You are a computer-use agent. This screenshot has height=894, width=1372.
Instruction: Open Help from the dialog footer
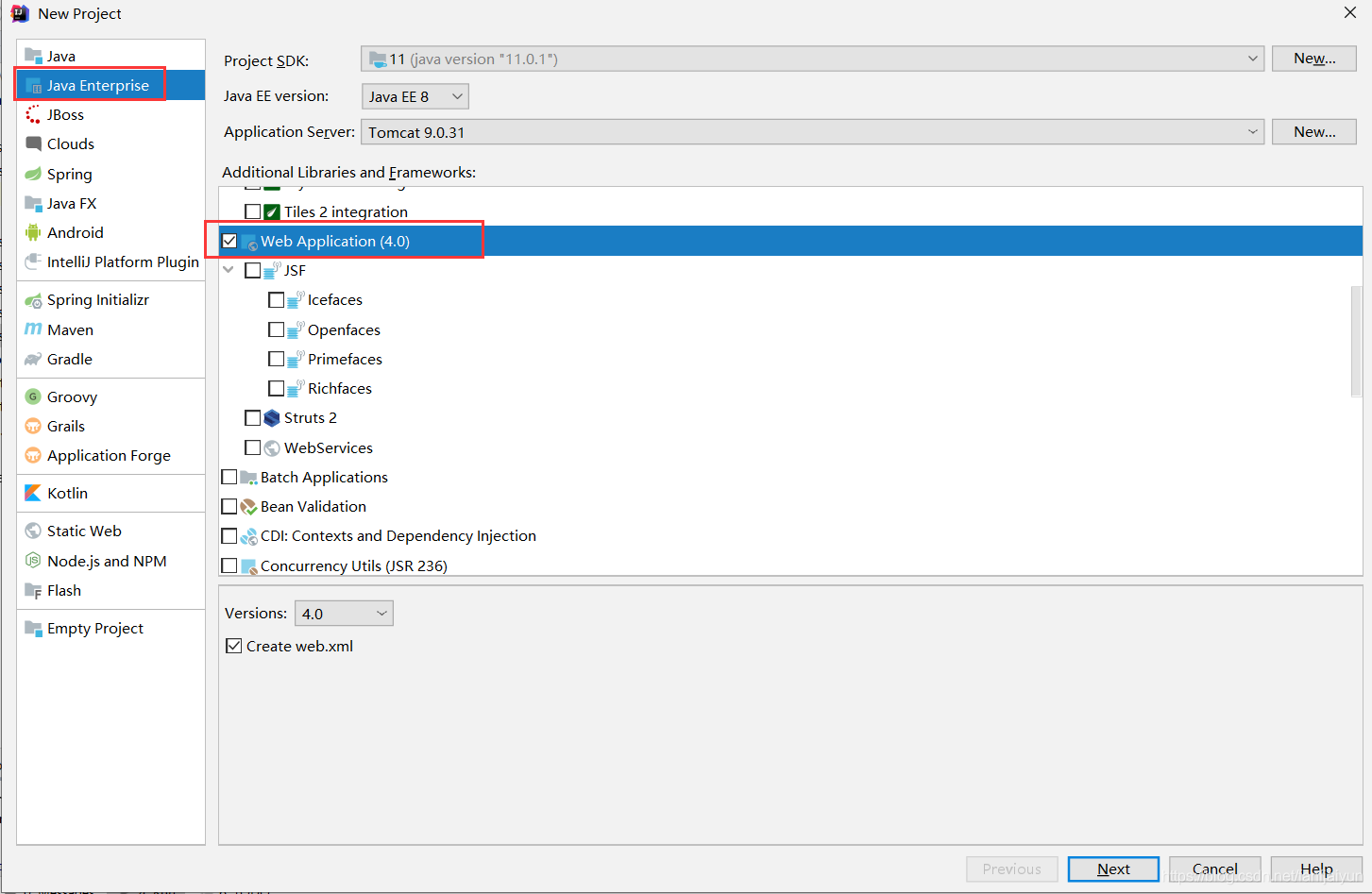(1316, 869)
